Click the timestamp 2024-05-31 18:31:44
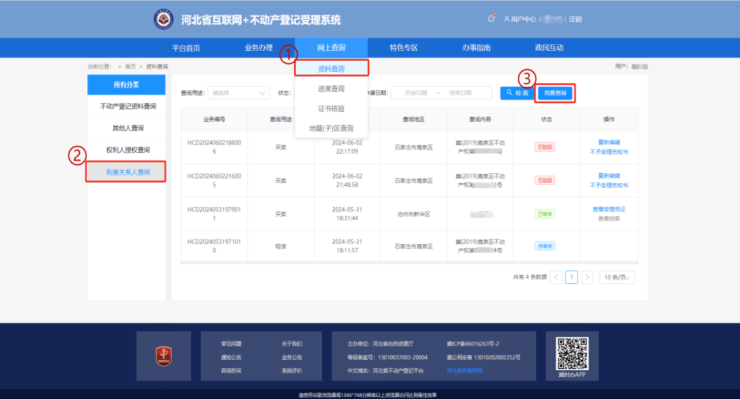740x399 pixels. pos(347,214)
